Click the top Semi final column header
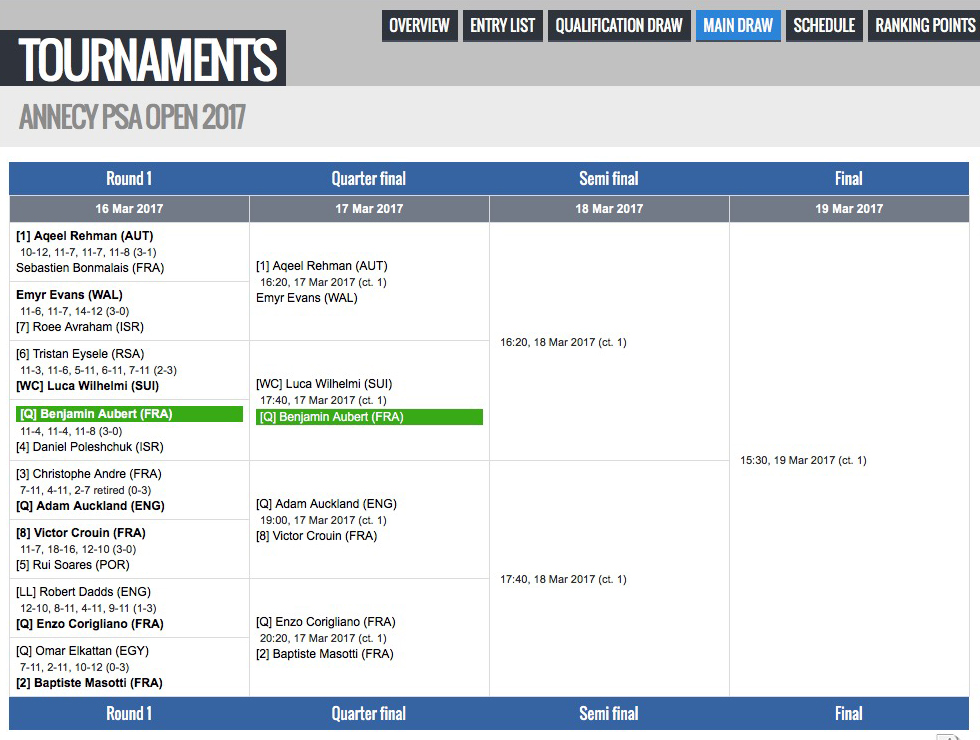The image size is (980, 740). point(608,179)
